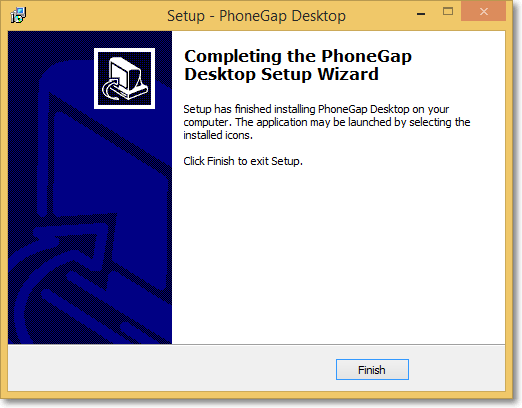
Task: Click the gray footer area left of Finish
Action: point(172,368)
